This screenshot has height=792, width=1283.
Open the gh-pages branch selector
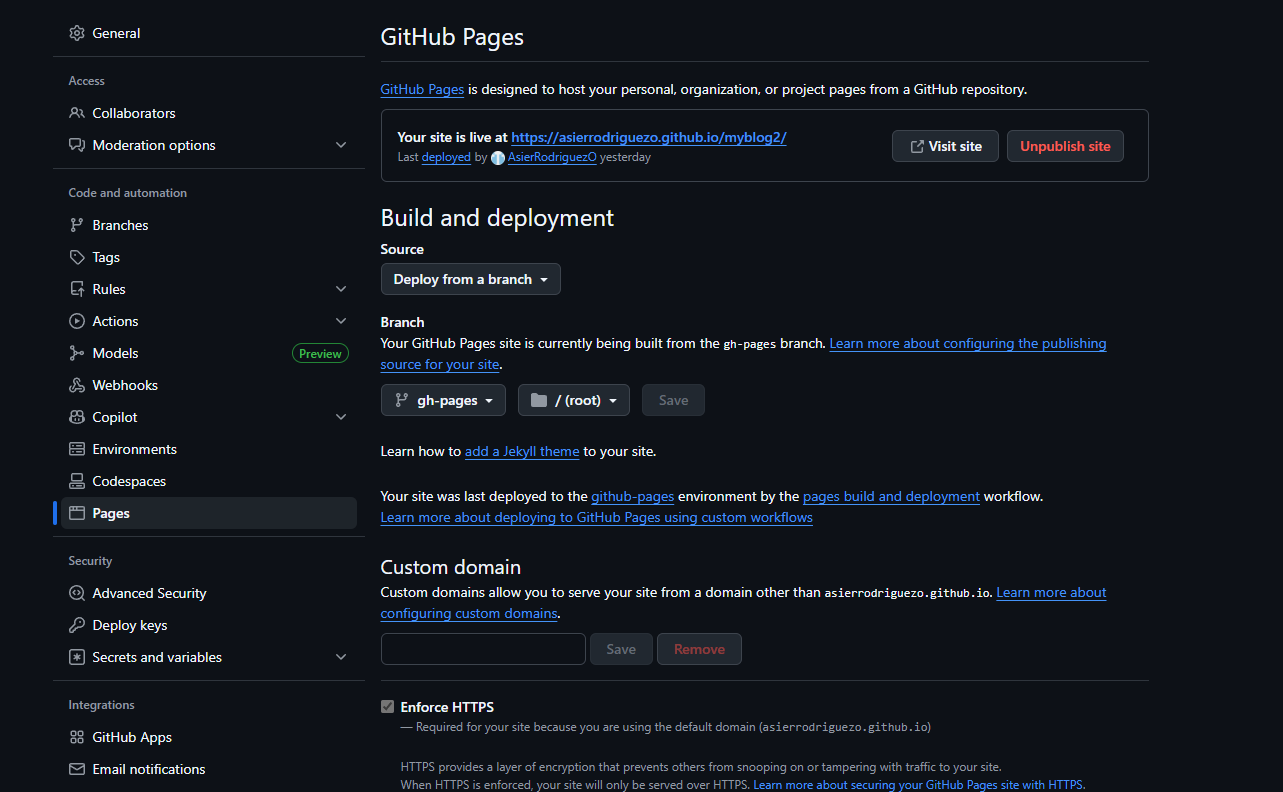(x=443, y=400)
